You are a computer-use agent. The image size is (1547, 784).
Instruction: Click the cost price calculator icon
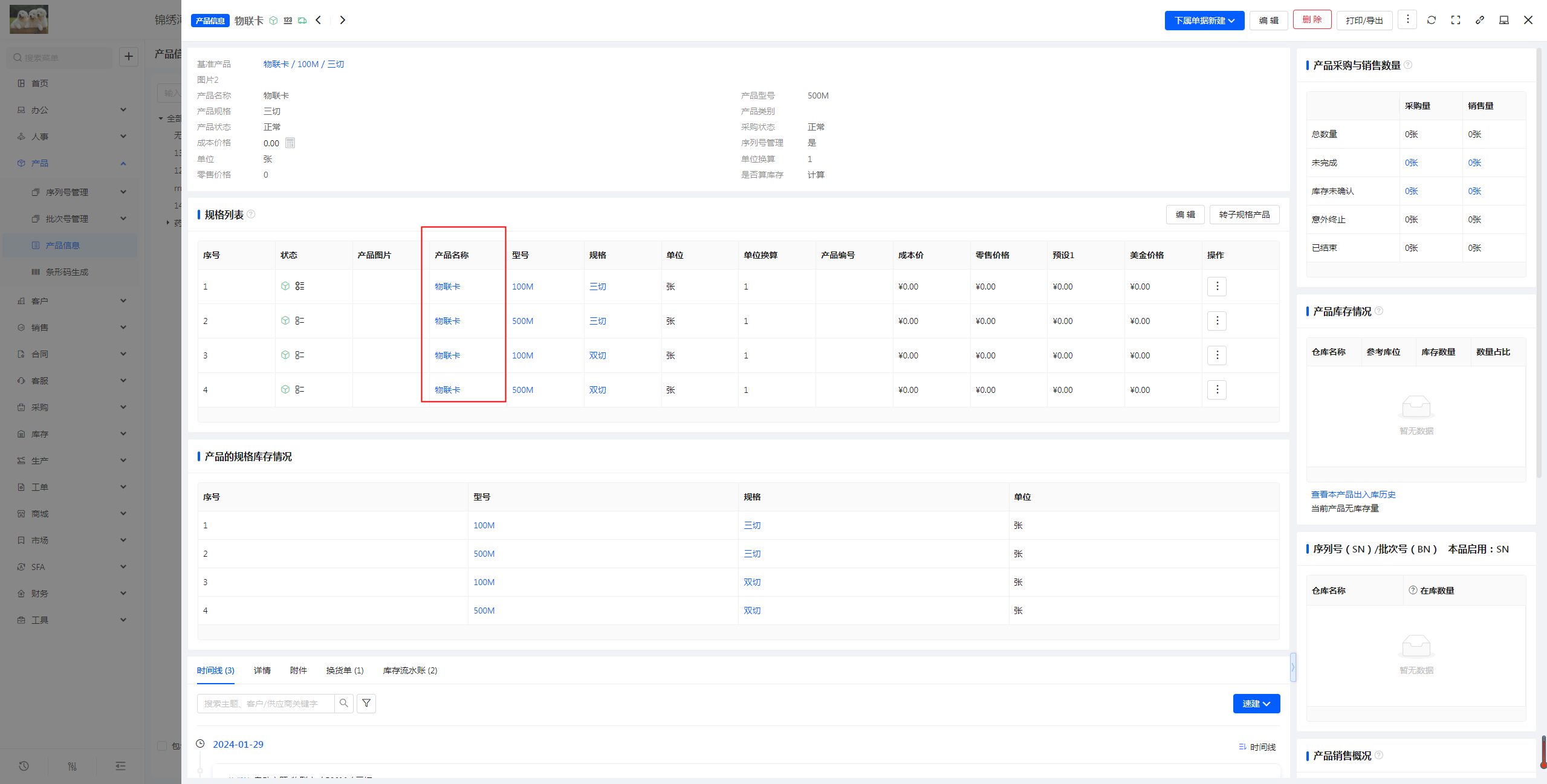coord(290,143)
